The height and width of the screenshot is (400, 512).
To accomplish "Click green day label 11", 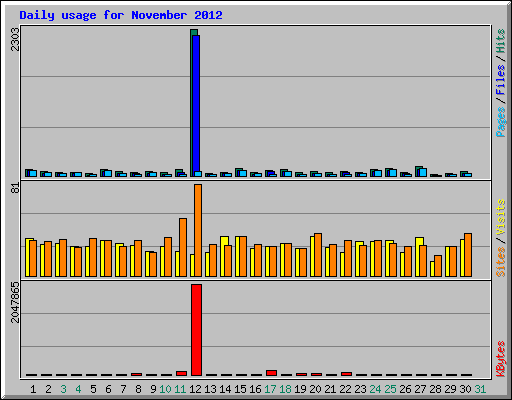I will (180, 389).
